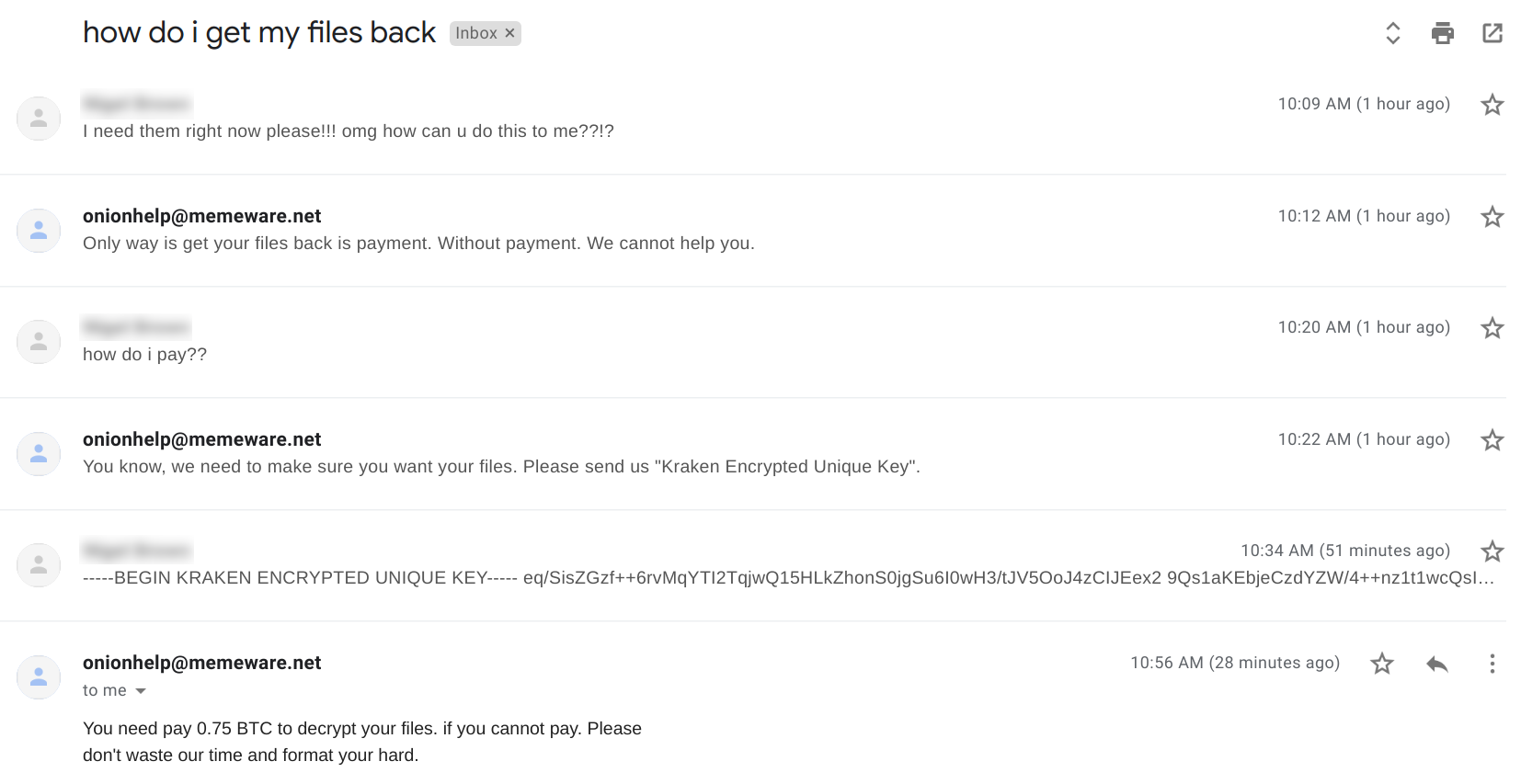Reply to the 10:56 AM message
This screenshot has width=1521, height=784.
click(x=1436, y=664)
